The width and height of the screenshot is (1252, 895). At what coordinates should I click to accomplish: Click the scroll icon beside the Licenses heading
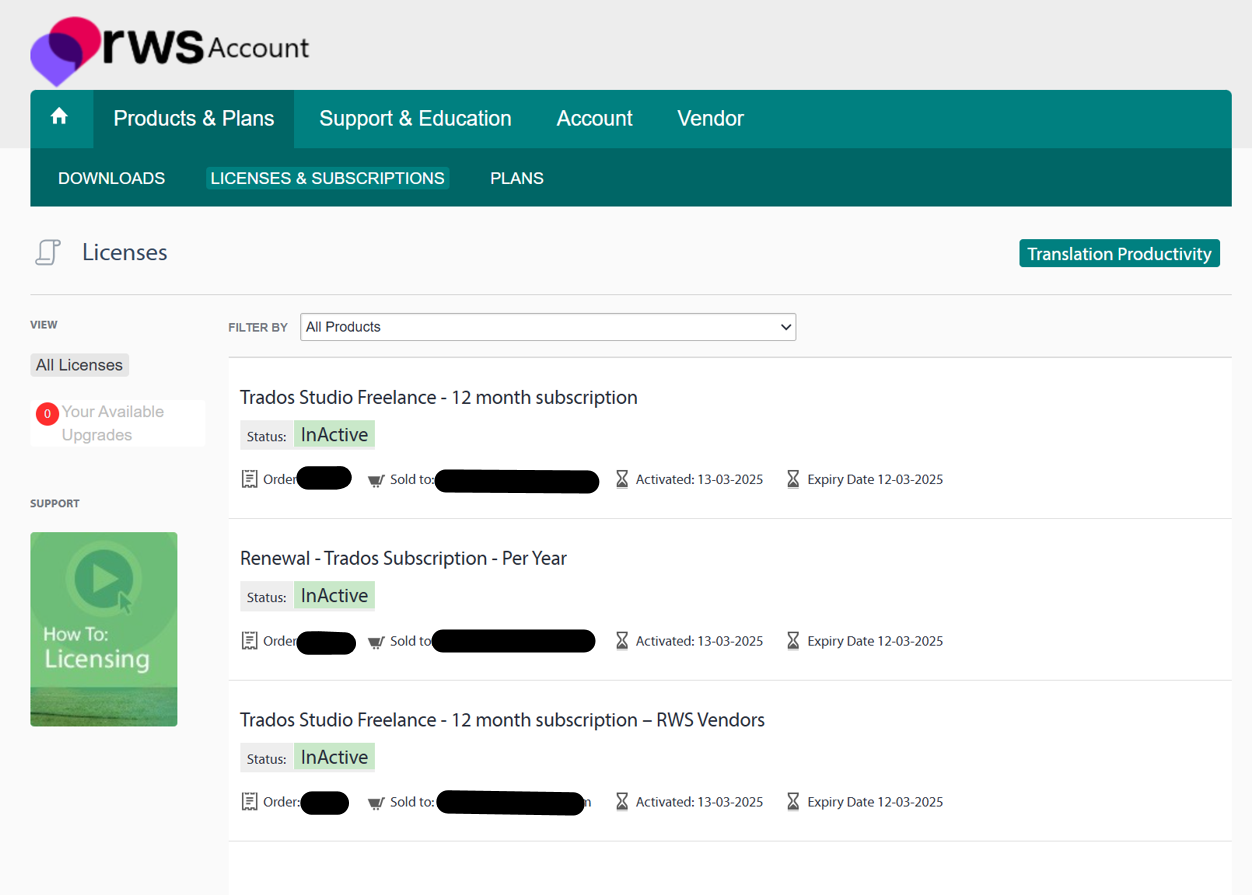47,252
